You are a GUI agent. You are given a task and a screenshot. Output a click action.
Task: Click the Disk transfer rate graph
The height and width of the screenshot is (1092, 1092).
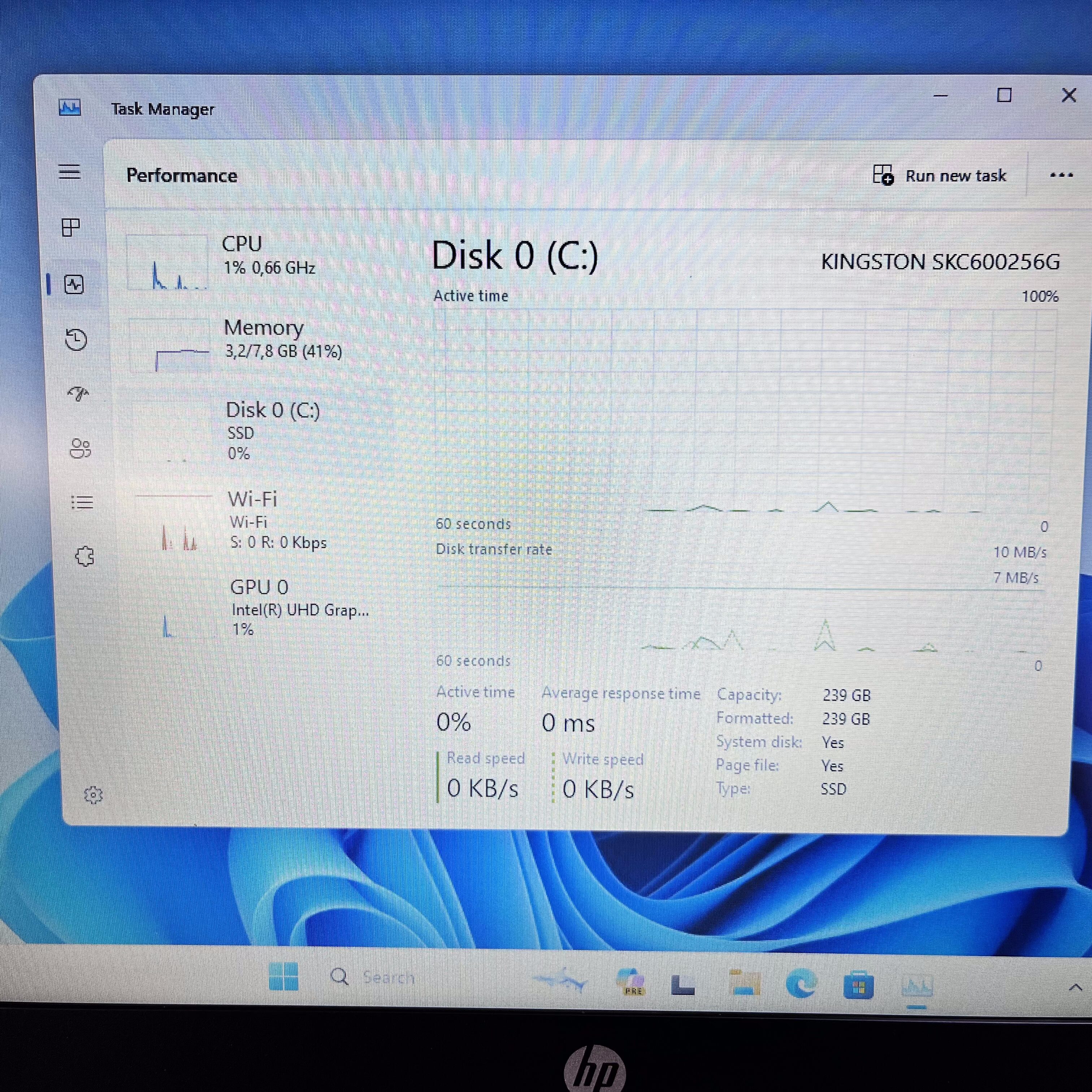click(740, 619)
